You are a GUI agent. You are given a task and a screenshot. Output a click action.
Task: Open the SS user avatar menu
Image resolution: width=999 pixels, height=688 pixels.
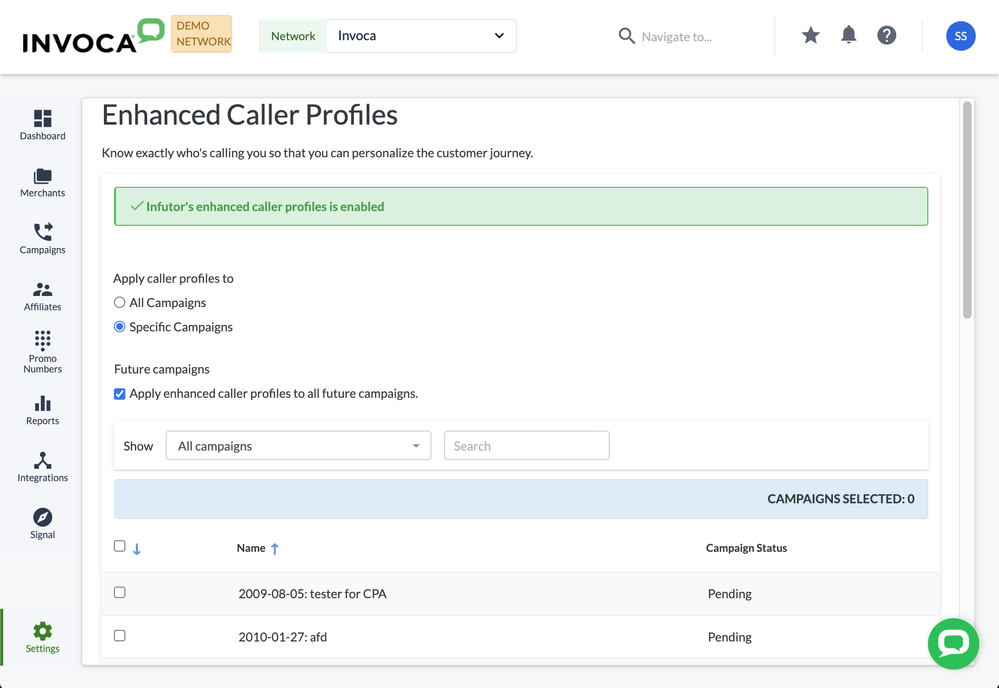point(960,36)
